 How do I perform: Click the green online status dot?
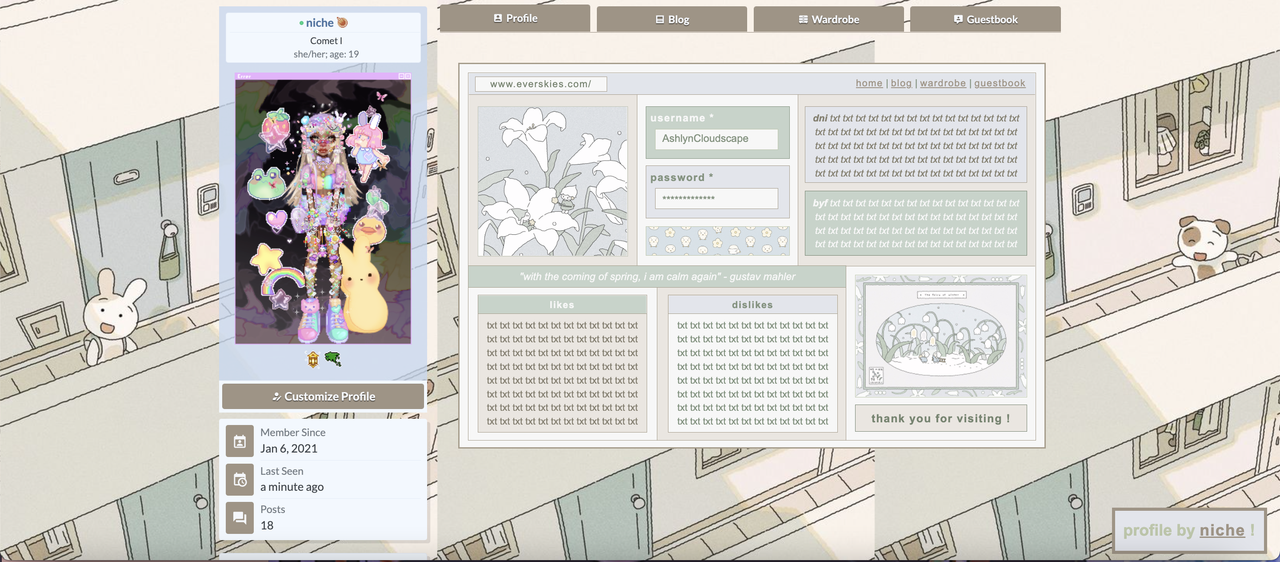301,23
